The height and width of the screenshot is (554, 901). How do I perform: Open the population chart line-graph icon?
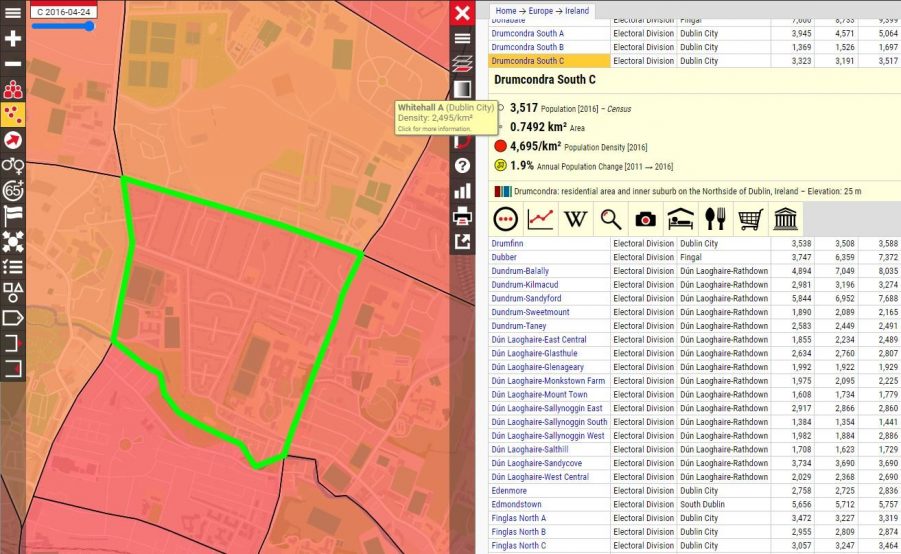click(x=540, y=219)
